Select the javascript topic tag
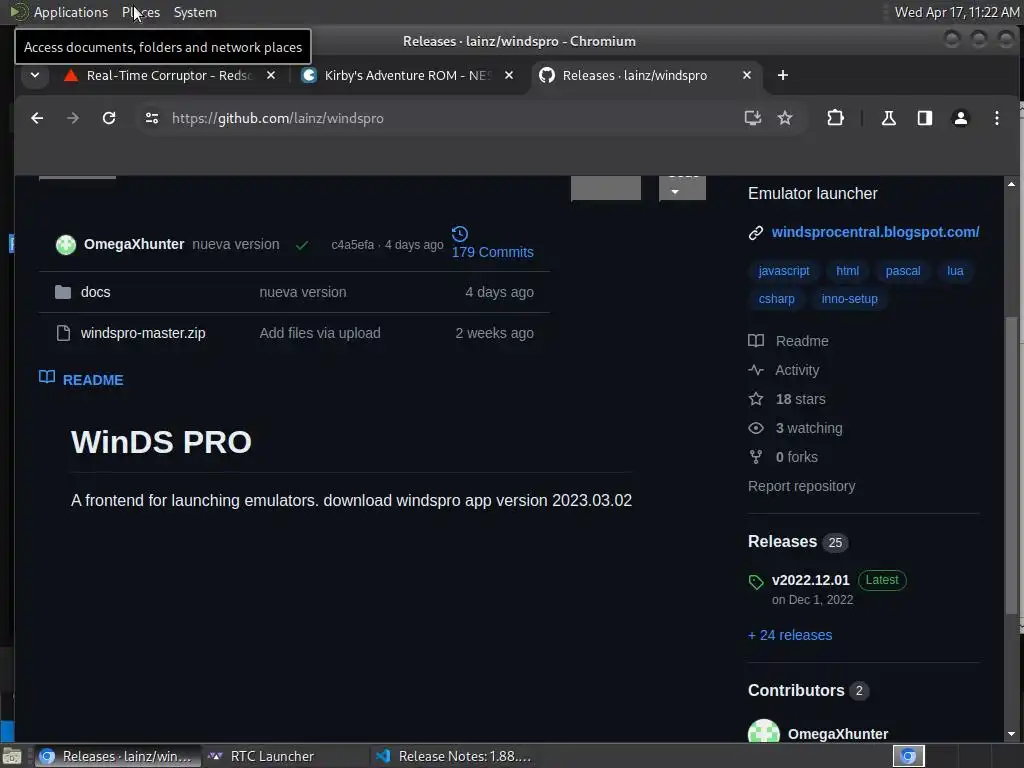The width and height of the screenshot is (1024, 768). (x=784, y=271)
